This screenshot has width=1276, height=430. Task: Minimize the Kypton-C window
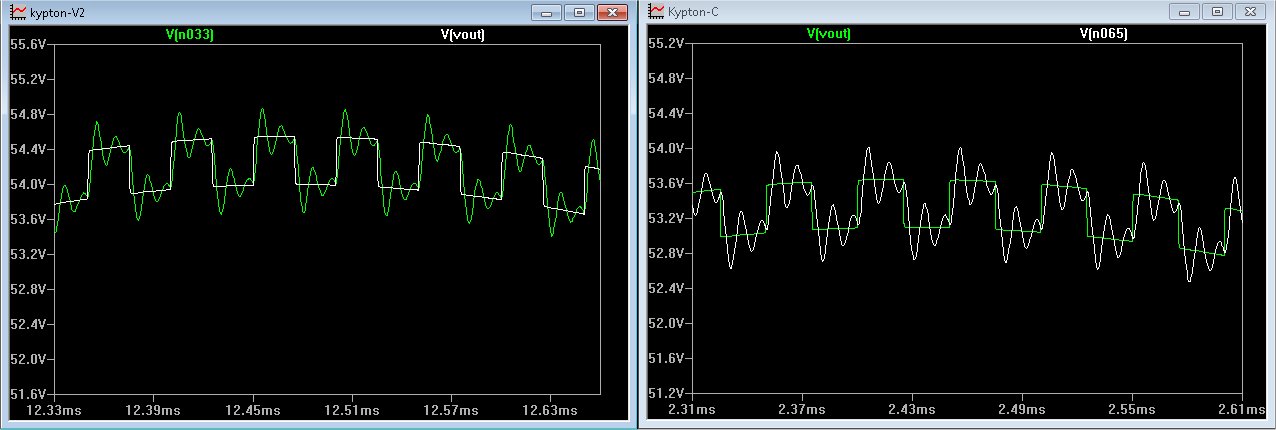click(x=1186, y=12)
